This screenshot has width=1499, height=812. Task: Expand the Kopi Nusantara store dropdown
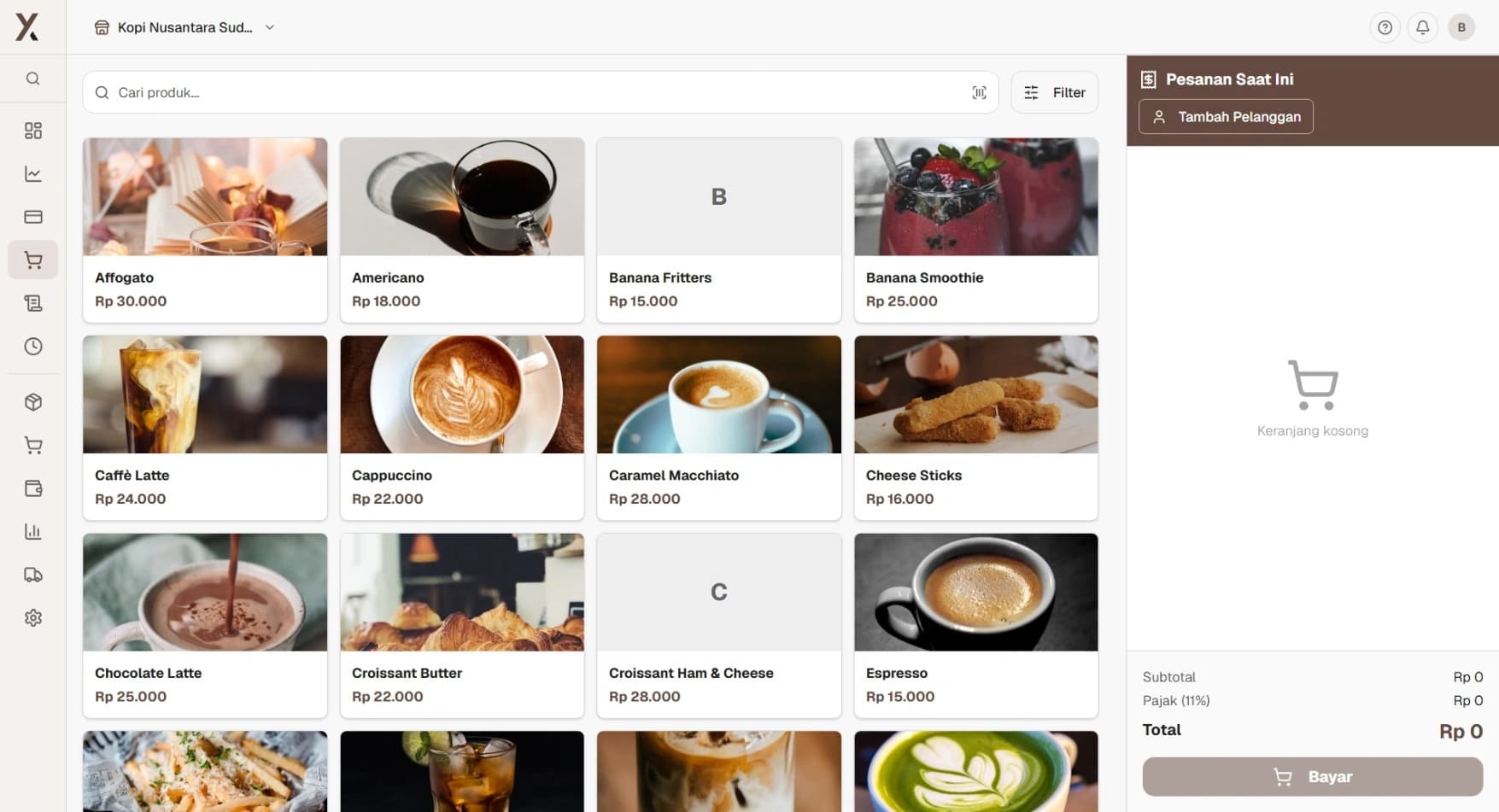[184, 27]
